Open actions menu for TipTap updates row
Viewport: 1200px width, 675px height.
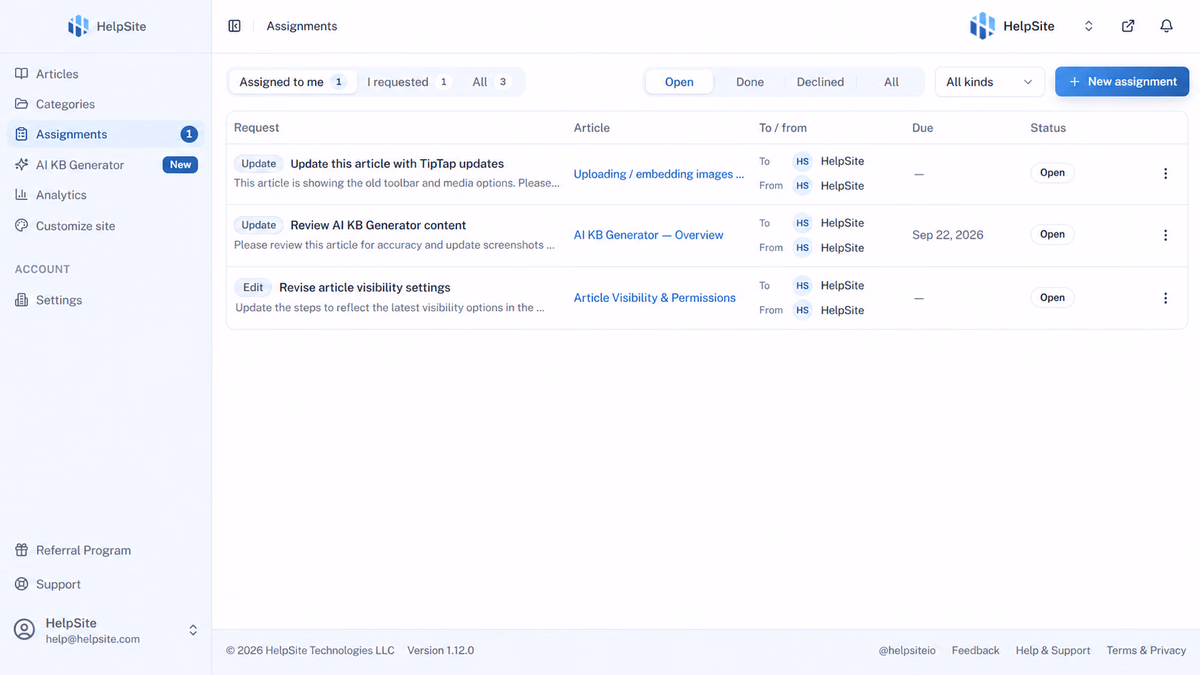pyautogui.click(x=1165, y=174)
